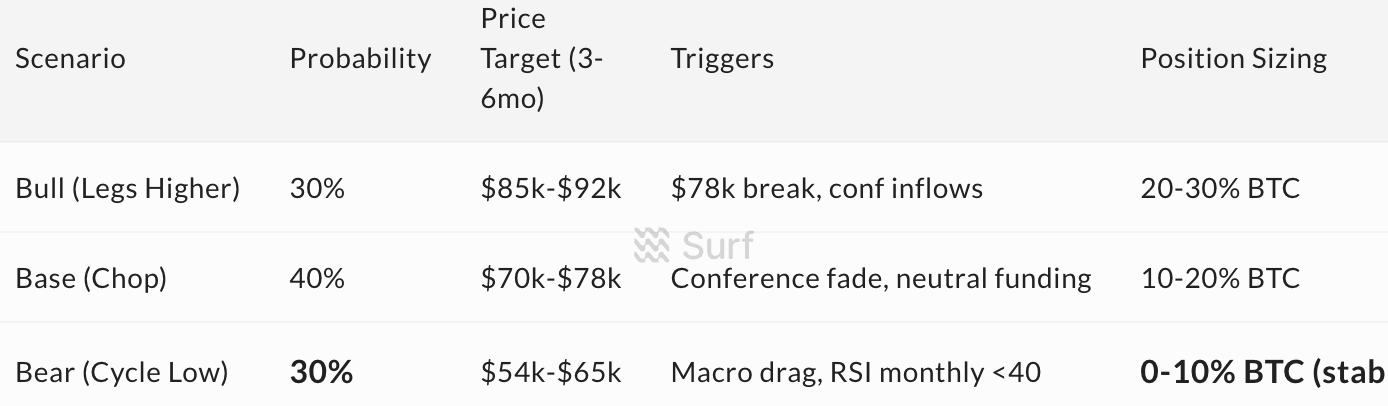Image resolution: width=1388 pixels, height=406 pixels.
Task: Click the Position Sizing column header
Action: coord(1234,58)
